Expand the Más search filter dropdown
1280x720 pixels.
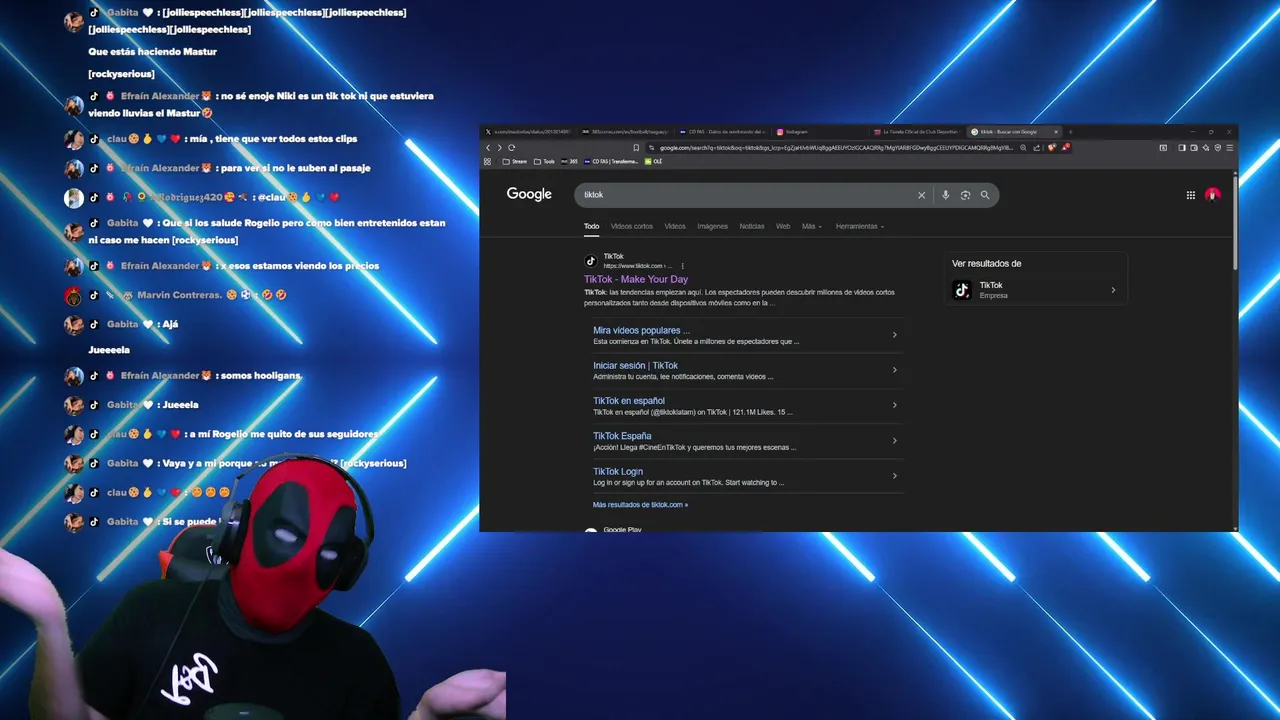pyautogui.click(x=812, y=226)
